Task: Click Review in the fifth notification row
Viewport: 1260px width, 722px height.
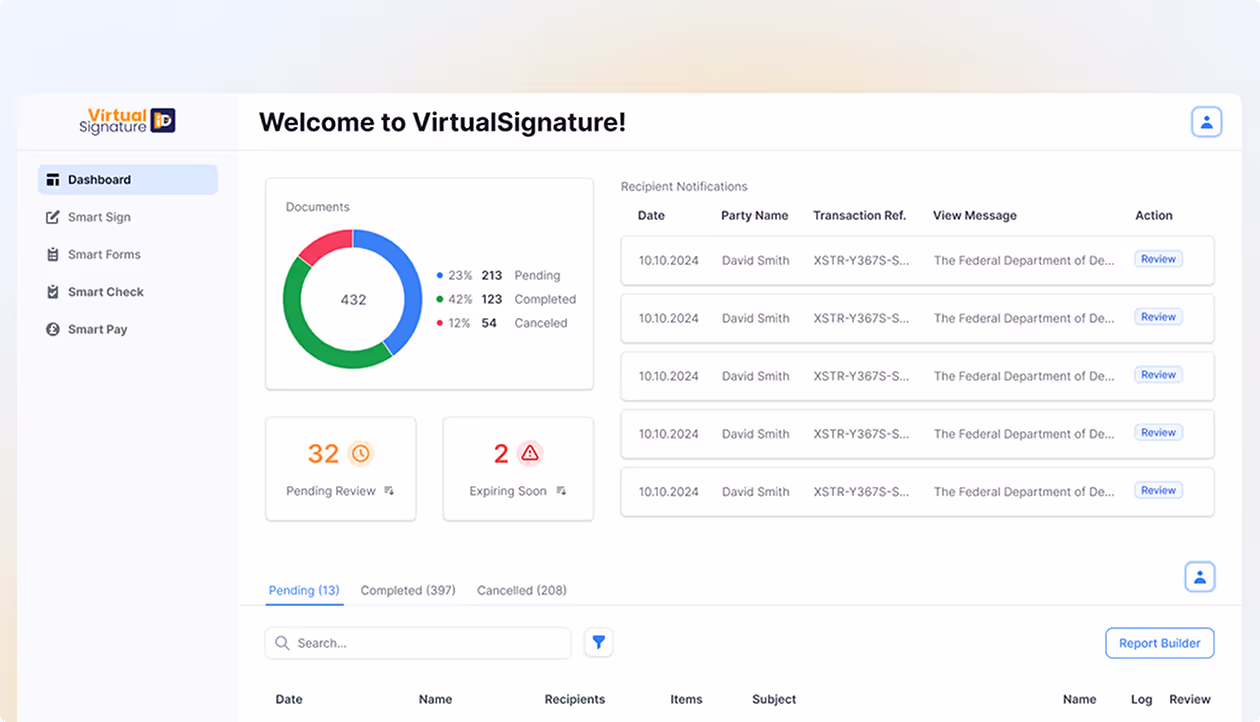Action: click(1159, 490)
